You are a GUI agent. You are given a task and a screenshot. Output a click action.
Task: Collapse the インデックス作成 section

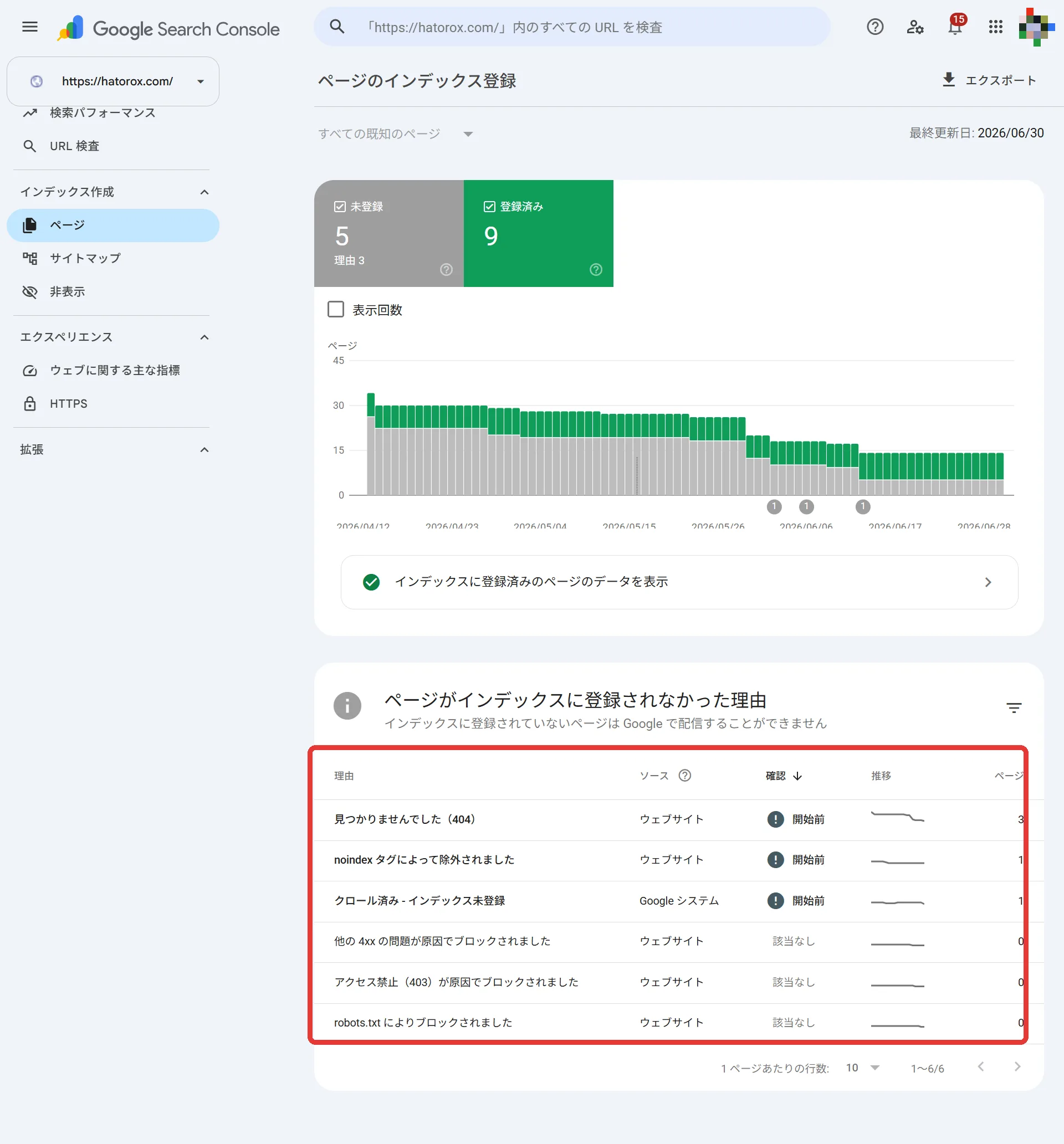click(x=204, y=192)
